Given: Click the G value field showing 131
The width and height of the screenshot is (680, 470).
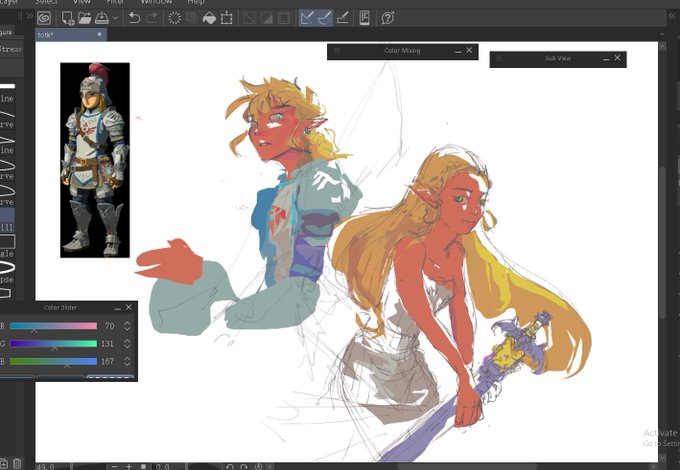Looking at the screenshot, I should click(x=108, y=343).
